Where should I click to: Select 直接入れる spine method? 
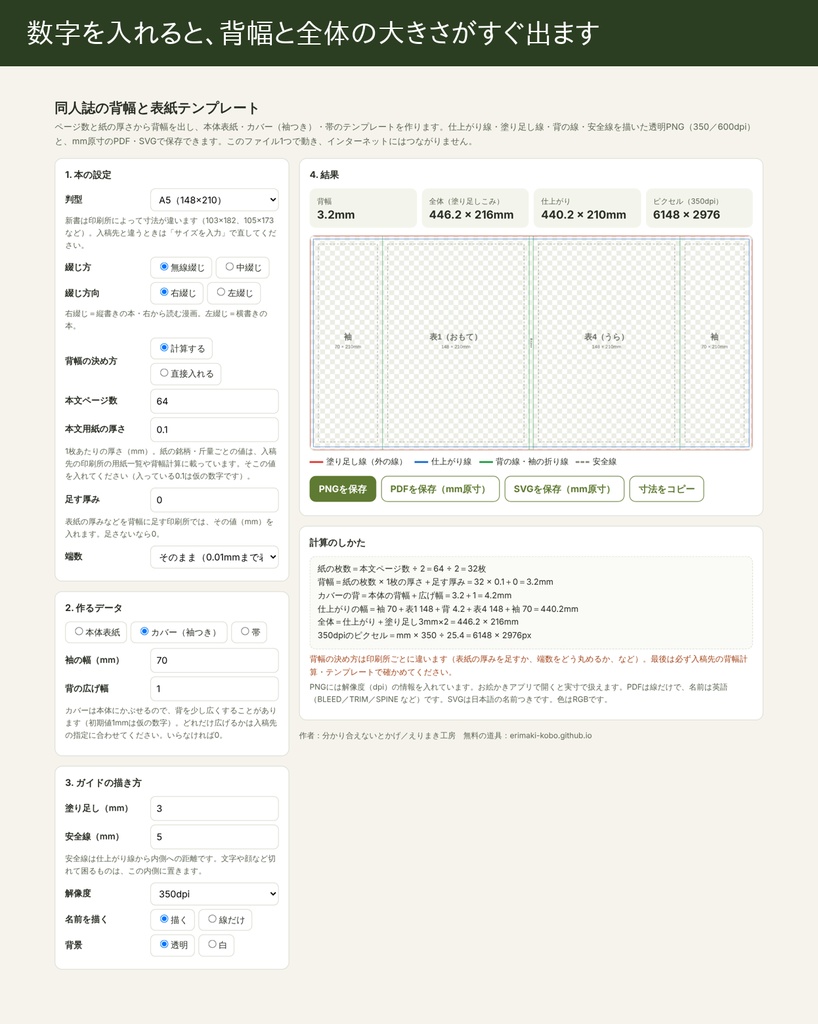click(186, 373)
